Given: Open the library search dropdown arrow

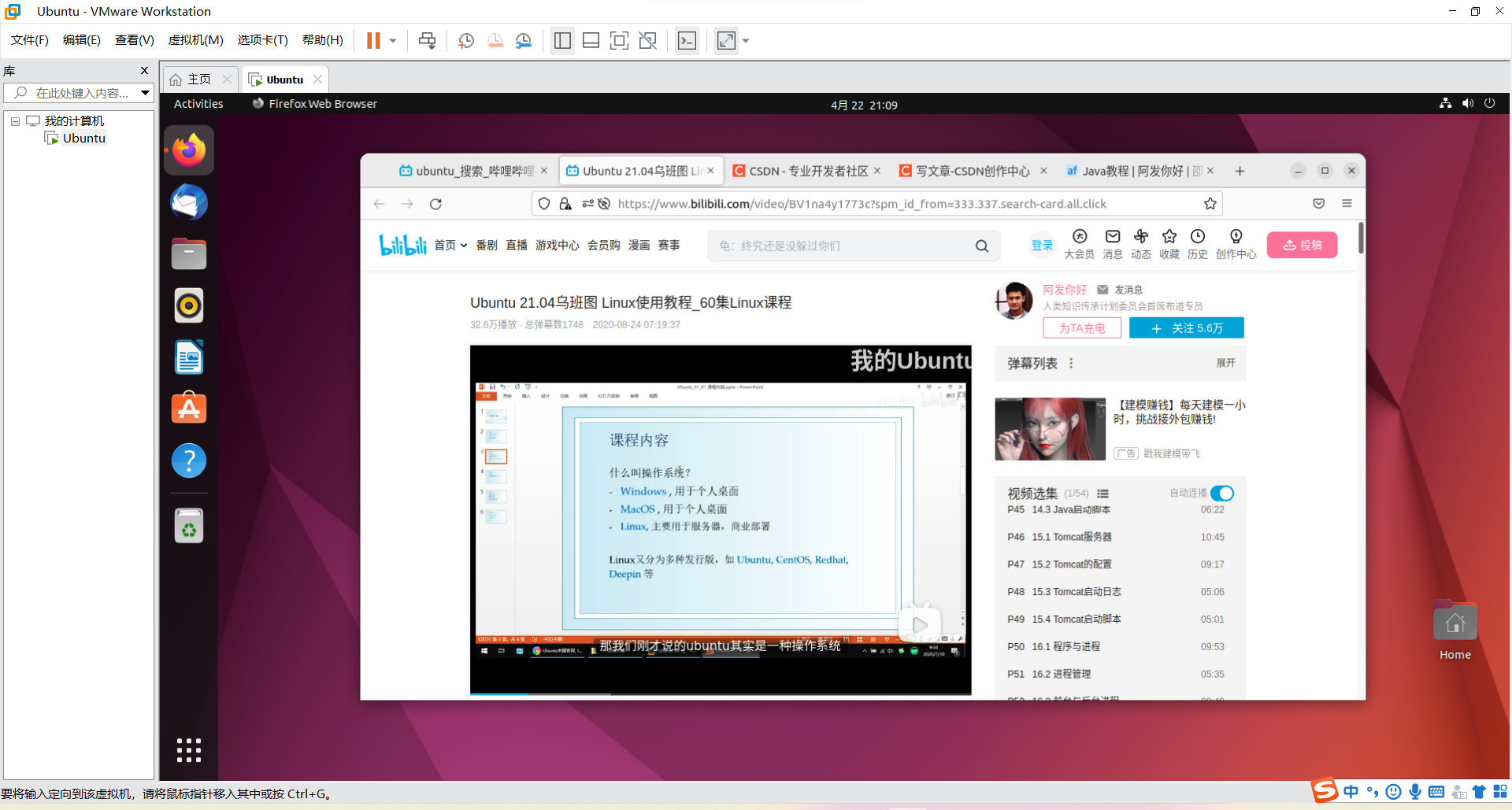Looking at the screenshot, I should [146, 93].
